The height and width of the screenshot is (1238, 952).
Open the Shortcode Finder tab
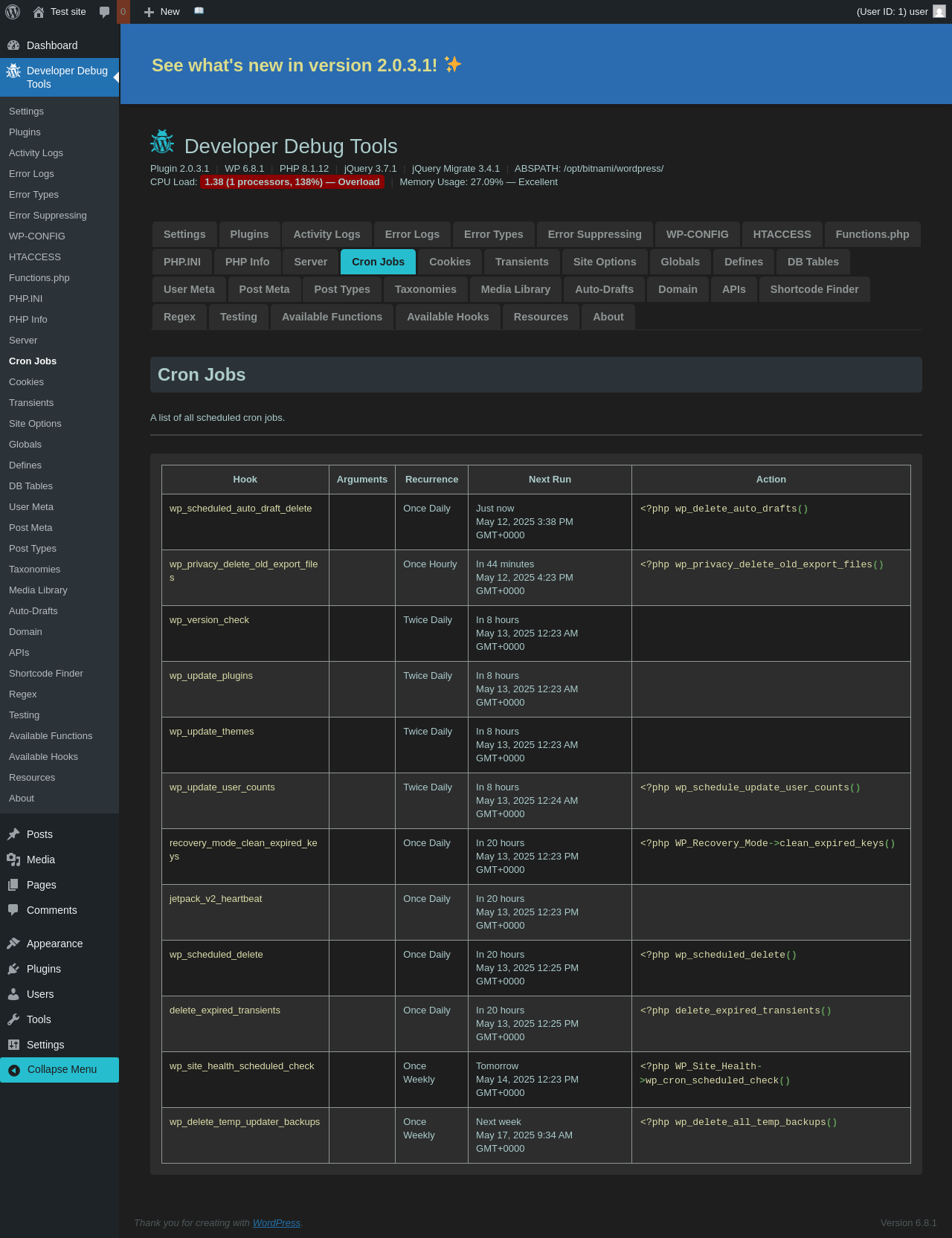tap(814, 289)
